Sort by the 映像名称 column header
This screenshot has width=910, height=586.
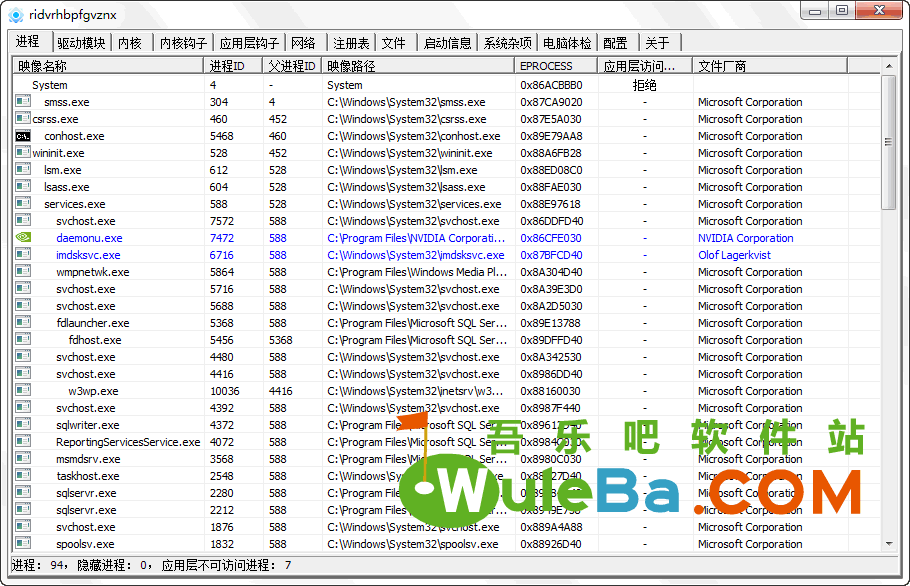pos(109,66)
